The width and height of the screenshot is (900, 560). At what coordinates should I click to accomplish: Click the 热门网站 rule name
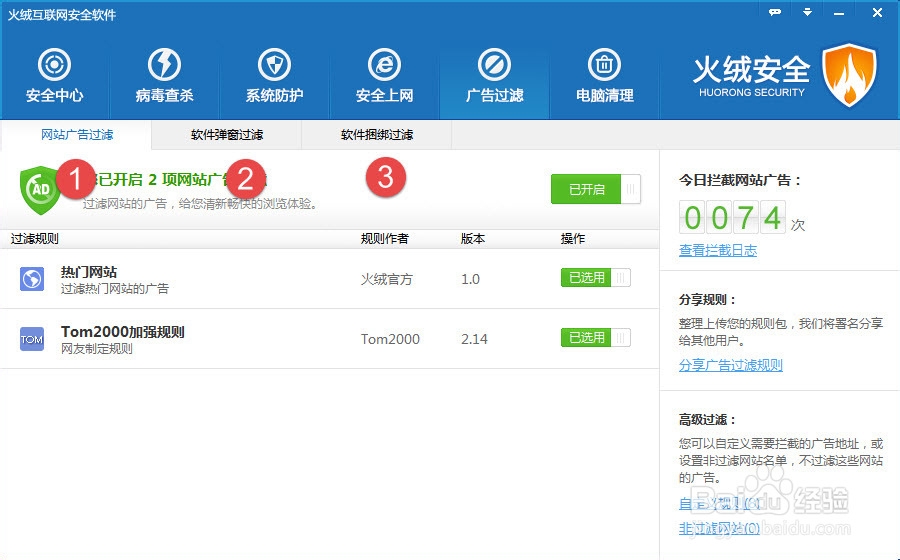tap(89, 272)
